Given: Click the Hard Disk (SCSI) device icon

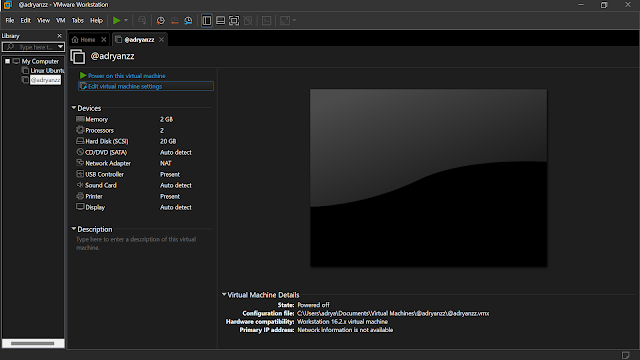Looking at the screenshot, I should [x=80, y=141].
